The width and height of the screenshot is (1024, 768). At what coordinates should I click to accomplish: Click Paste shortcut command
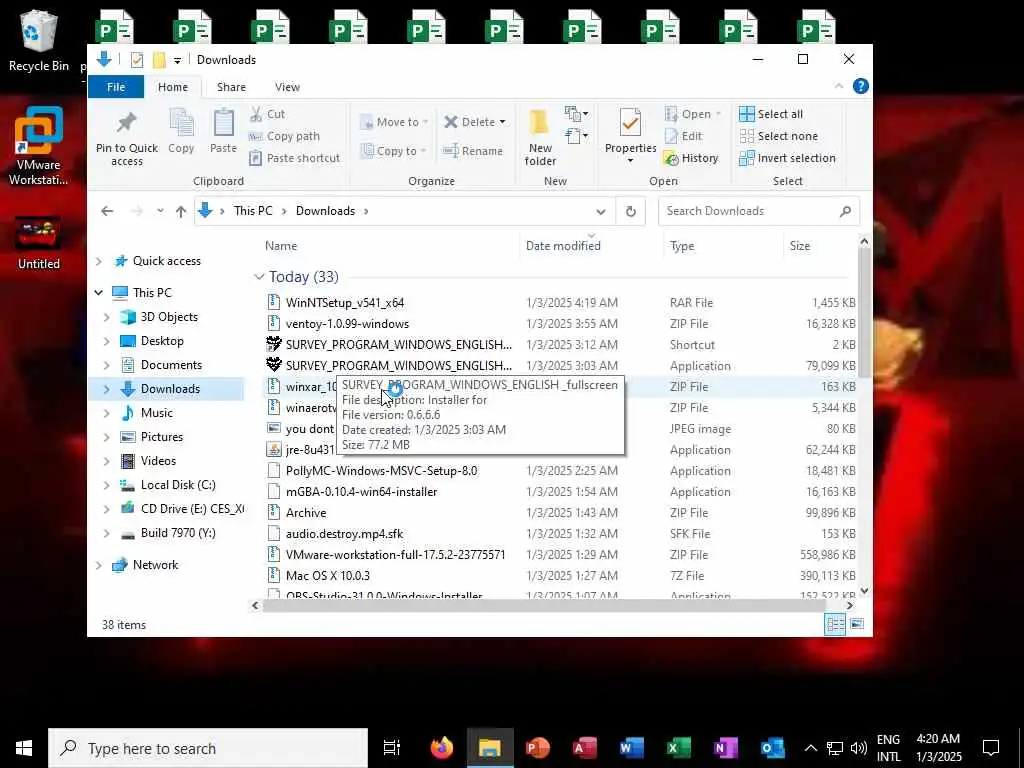(295, 158)
